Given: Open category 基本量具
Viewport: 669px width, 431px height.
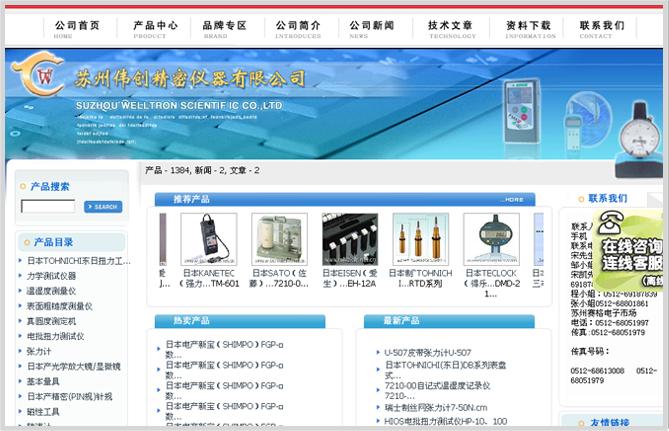Looking at the screenshot, I should (x=43, y=381).
